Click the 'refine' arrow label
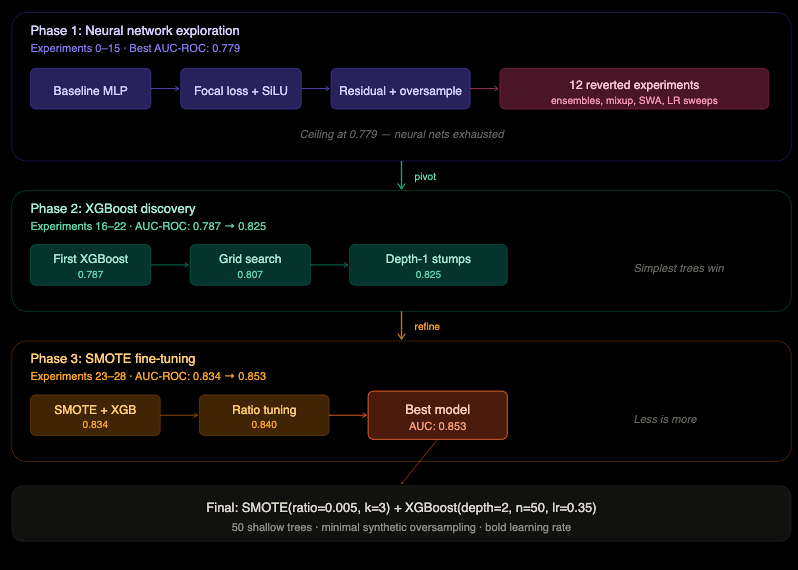798x570 pixels. click(x=426, y=327)
